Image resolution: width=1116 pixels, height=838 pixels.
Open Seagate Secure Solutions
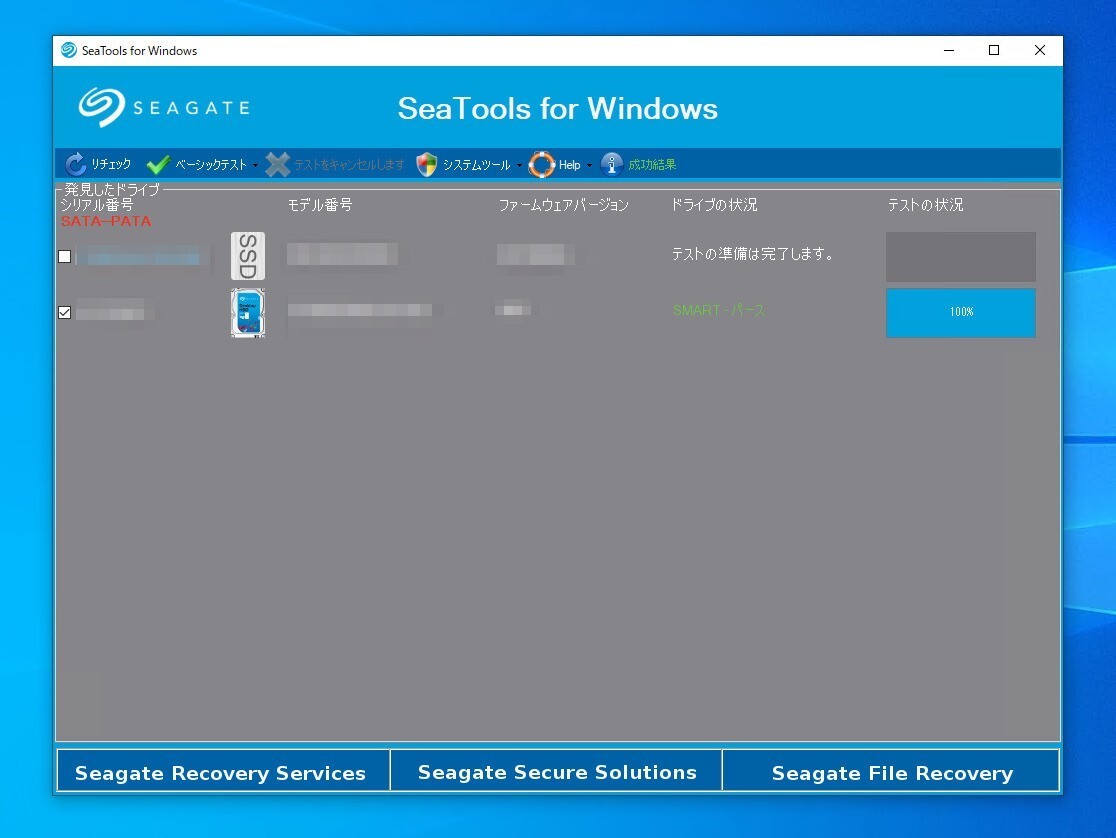coord(557,772)
